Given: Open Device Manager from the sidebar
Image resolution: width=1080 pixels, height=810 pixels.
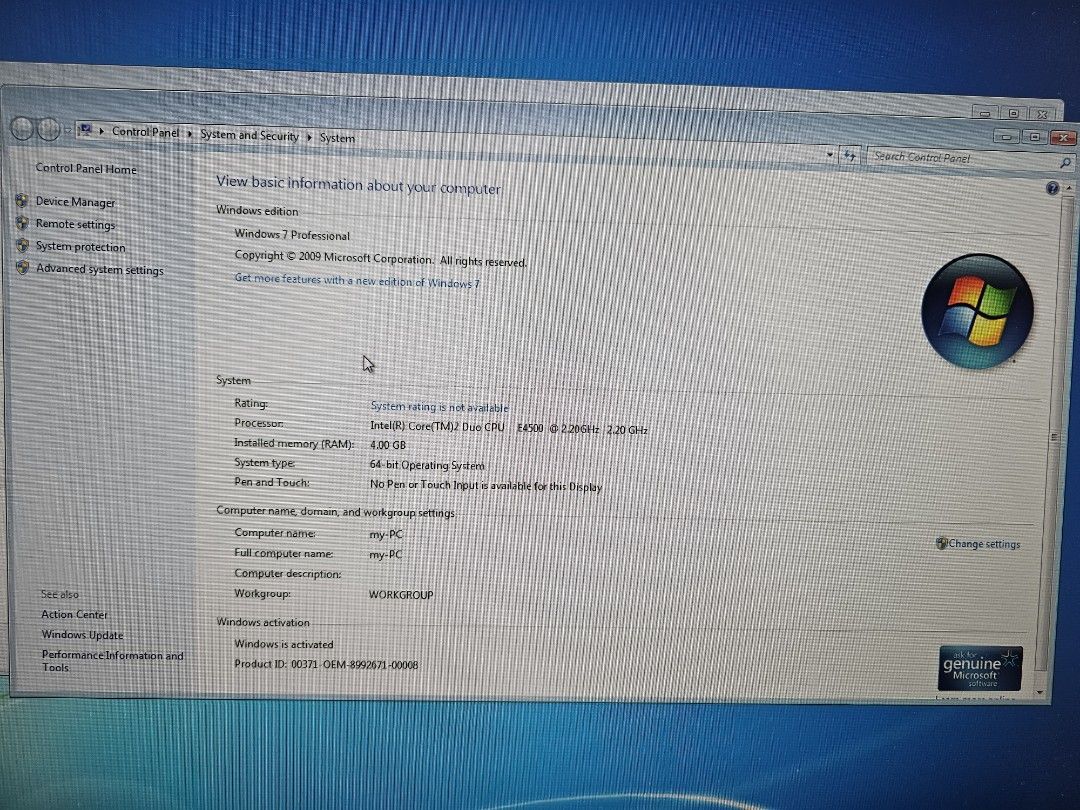Looking at the screenshot, I should click(75, 201).
